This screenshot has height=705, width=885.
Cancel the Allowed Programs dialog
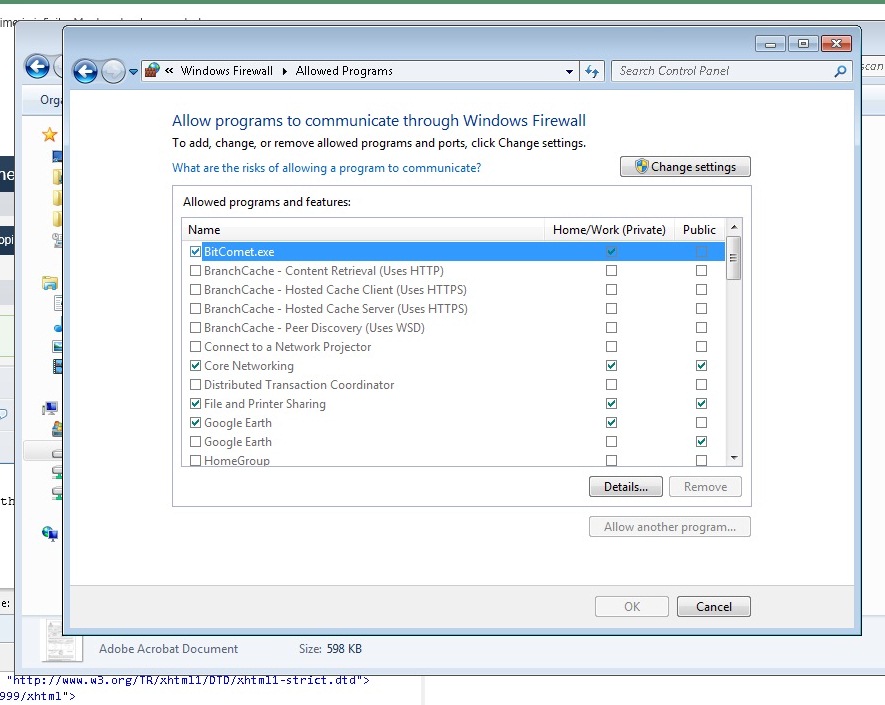(x=713, y=607)
